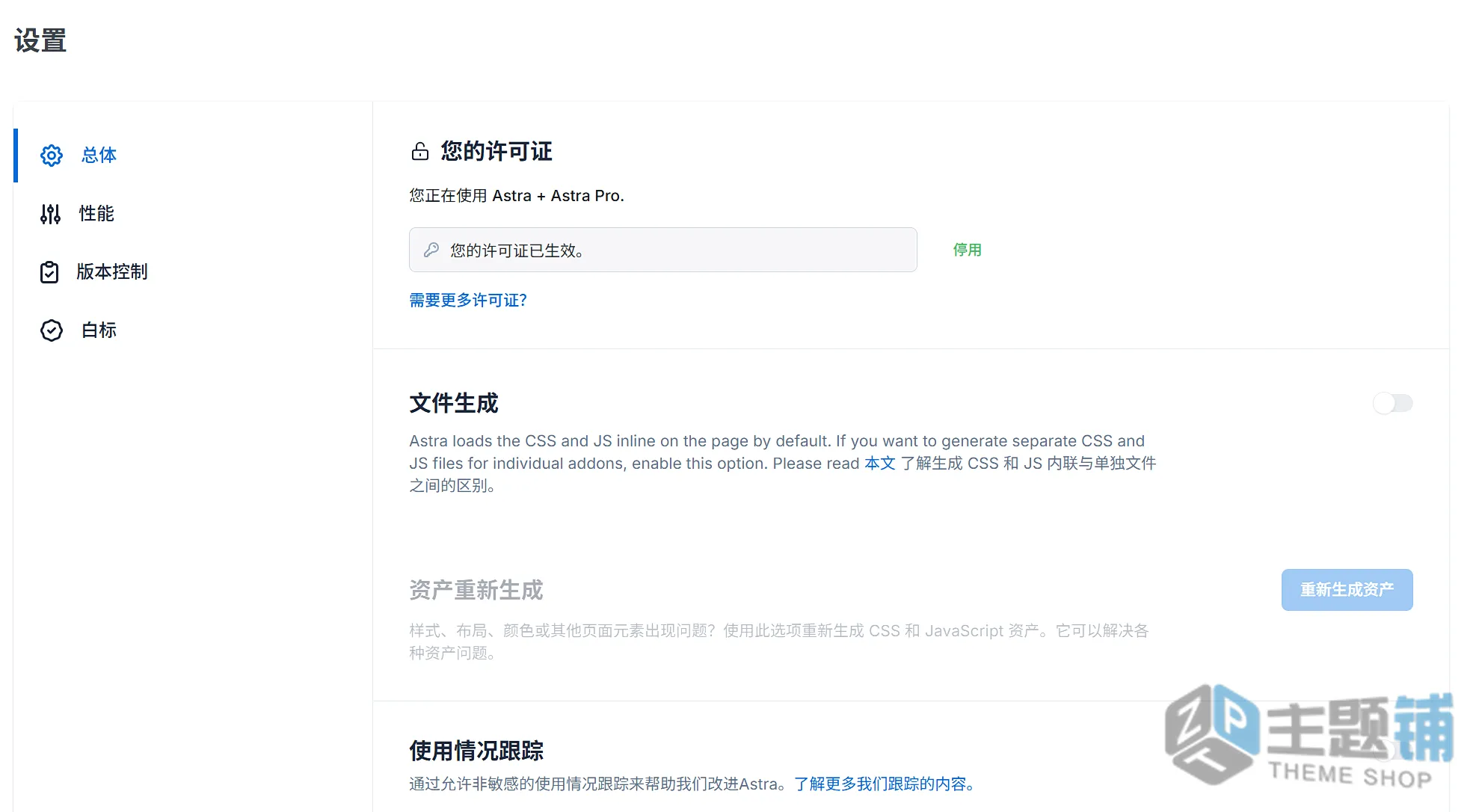Click the 设置 page title
The image size is (1476, 812).
click(40, 40)
